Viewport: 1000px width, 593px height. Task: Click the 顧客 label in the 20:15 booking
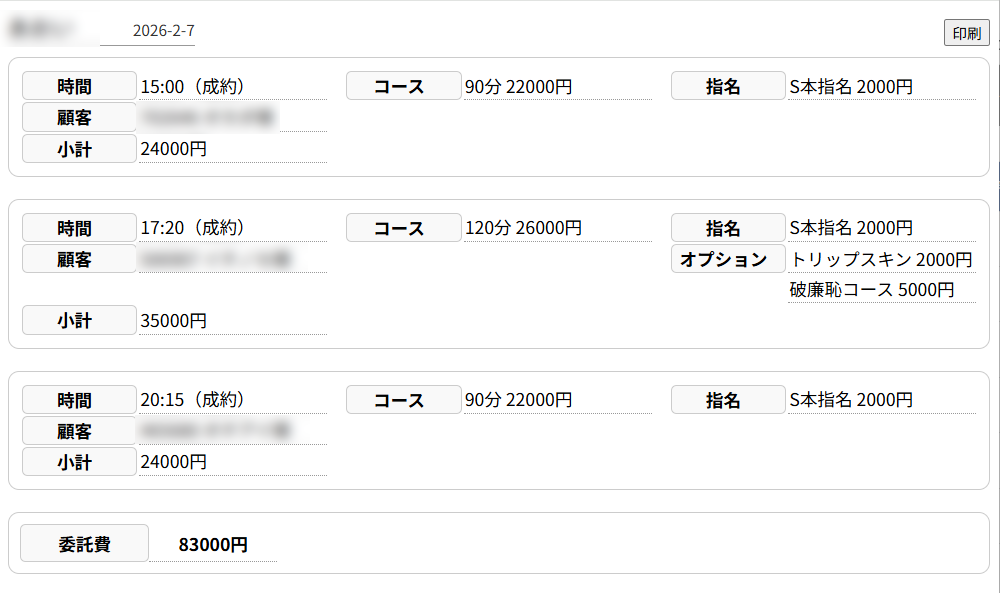79,432
